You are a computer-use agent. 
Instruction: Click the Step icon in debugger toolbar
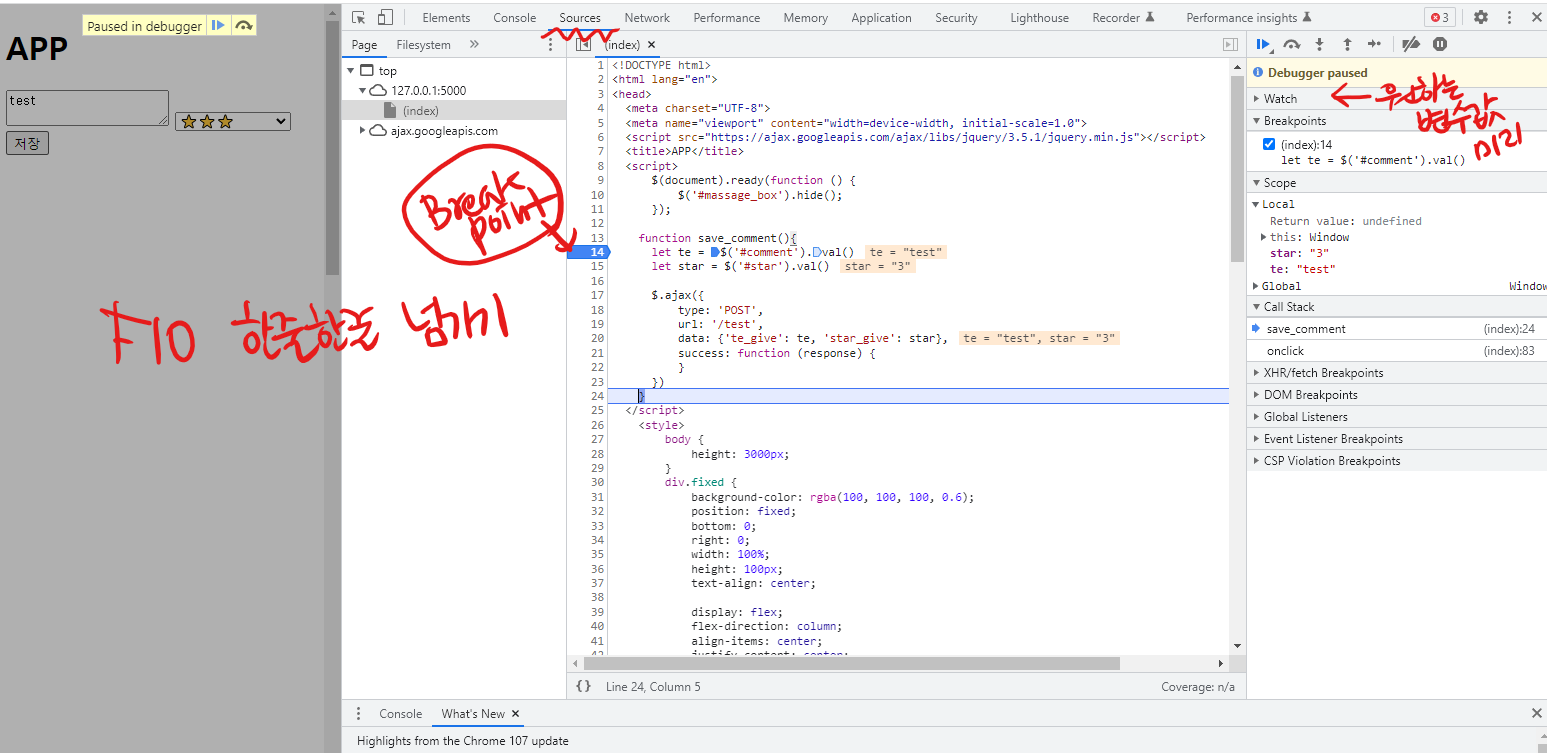pyautogui.click(x=1374, y=44)
